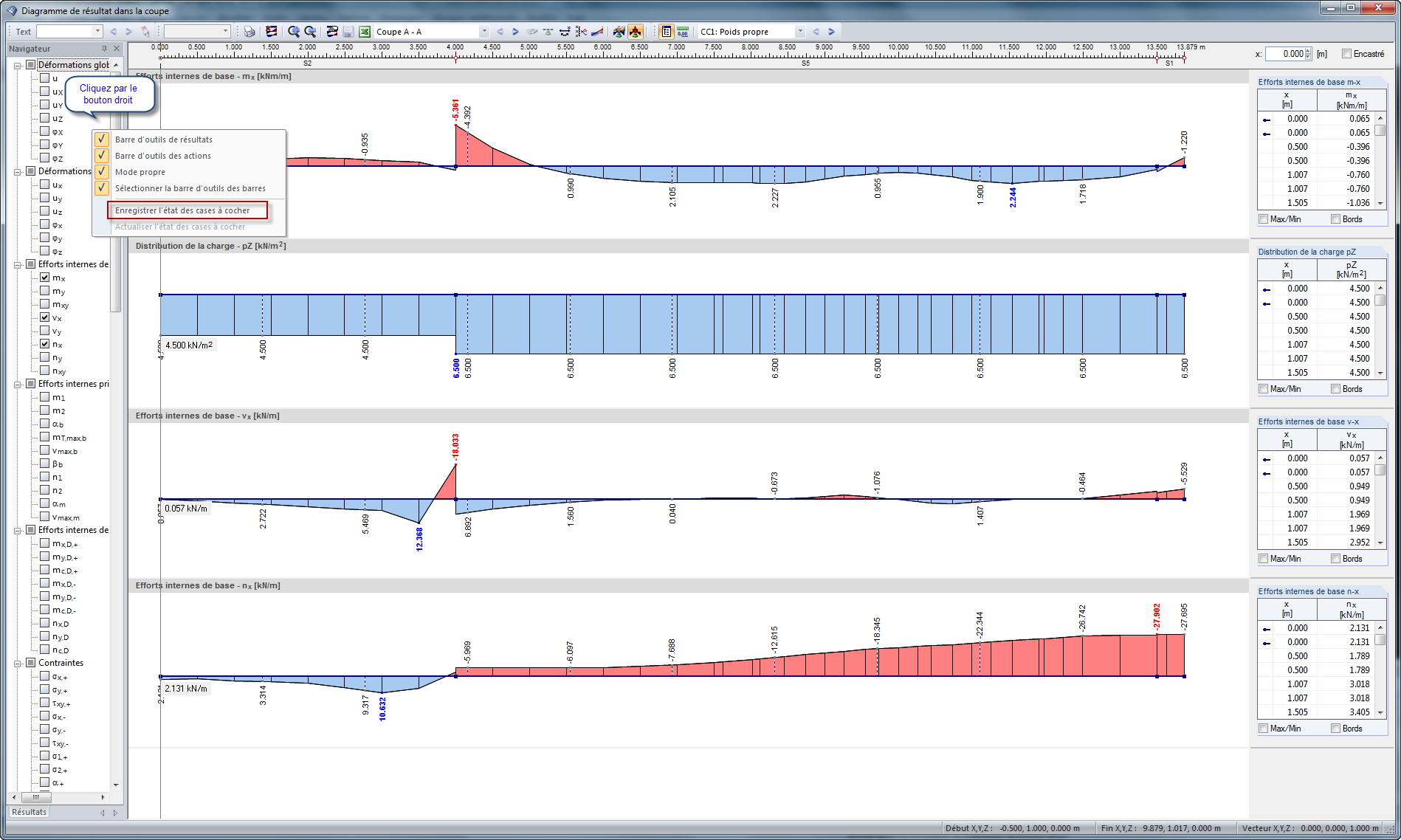This screenshot has width=1401, height=840.
Task: Click the section cut scissors icon
Action: [x=581, y=32]
